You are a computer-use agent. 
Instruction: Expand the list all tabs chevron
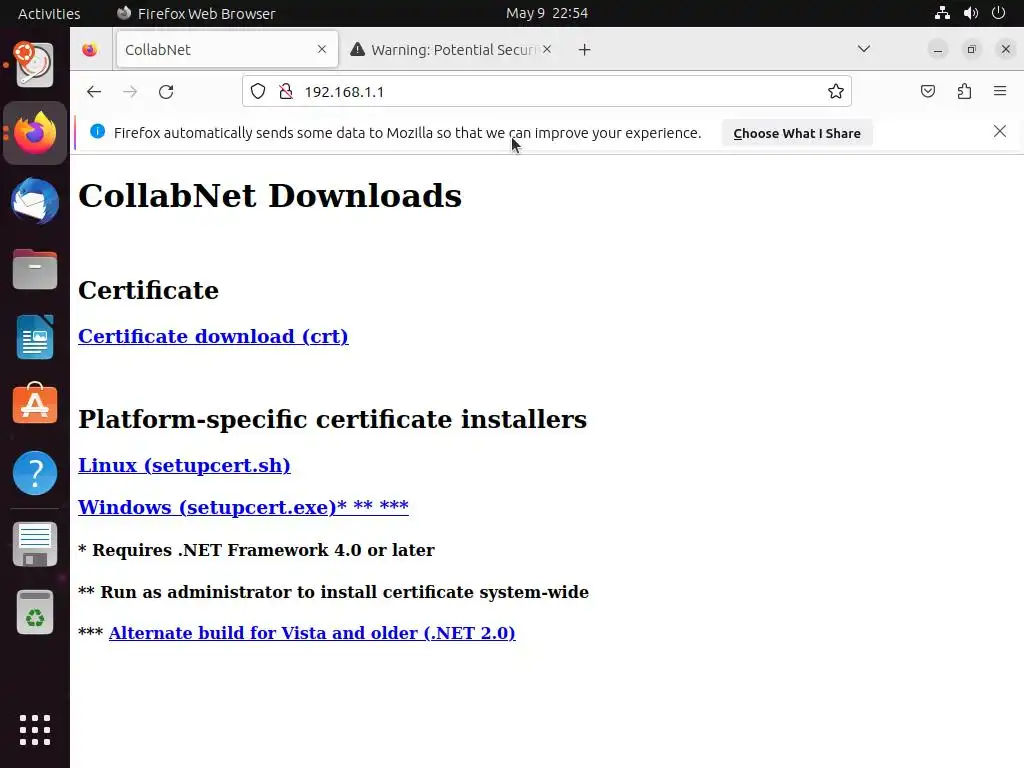point(863,49)
